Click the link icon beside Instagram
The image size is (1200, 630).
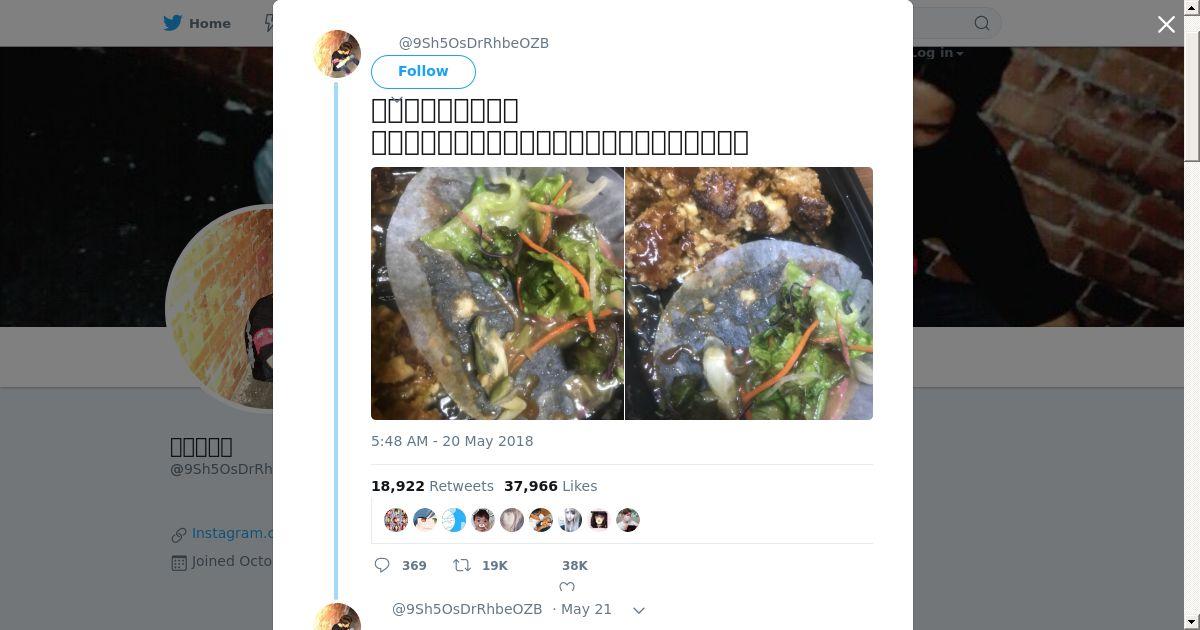[179, 534]
